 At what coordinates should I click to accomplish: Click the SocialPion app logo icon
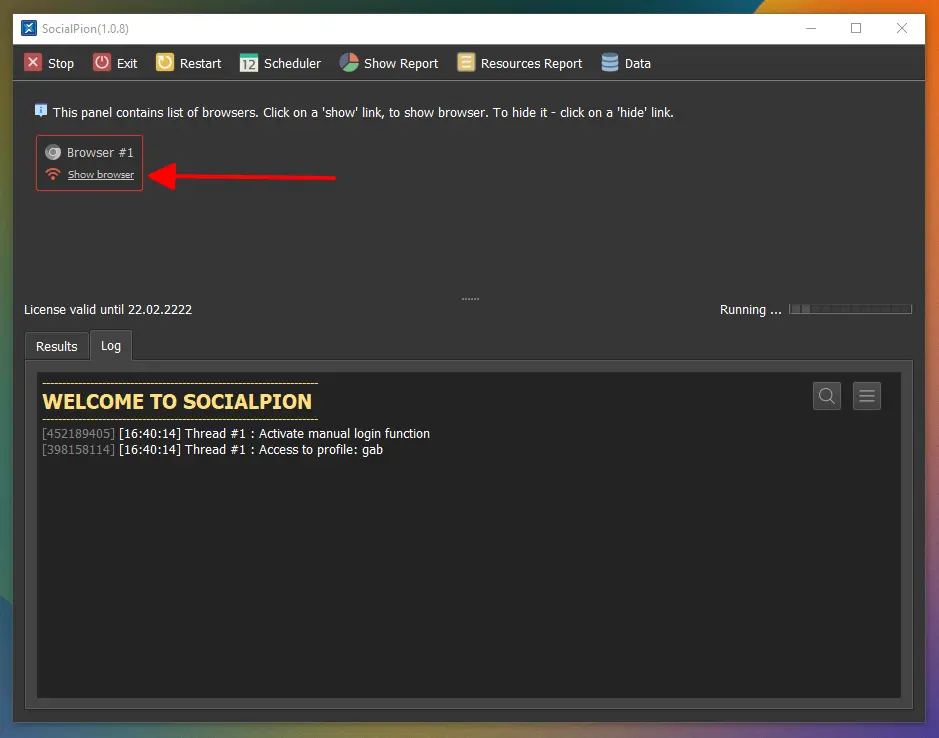[x=29, y=28]
